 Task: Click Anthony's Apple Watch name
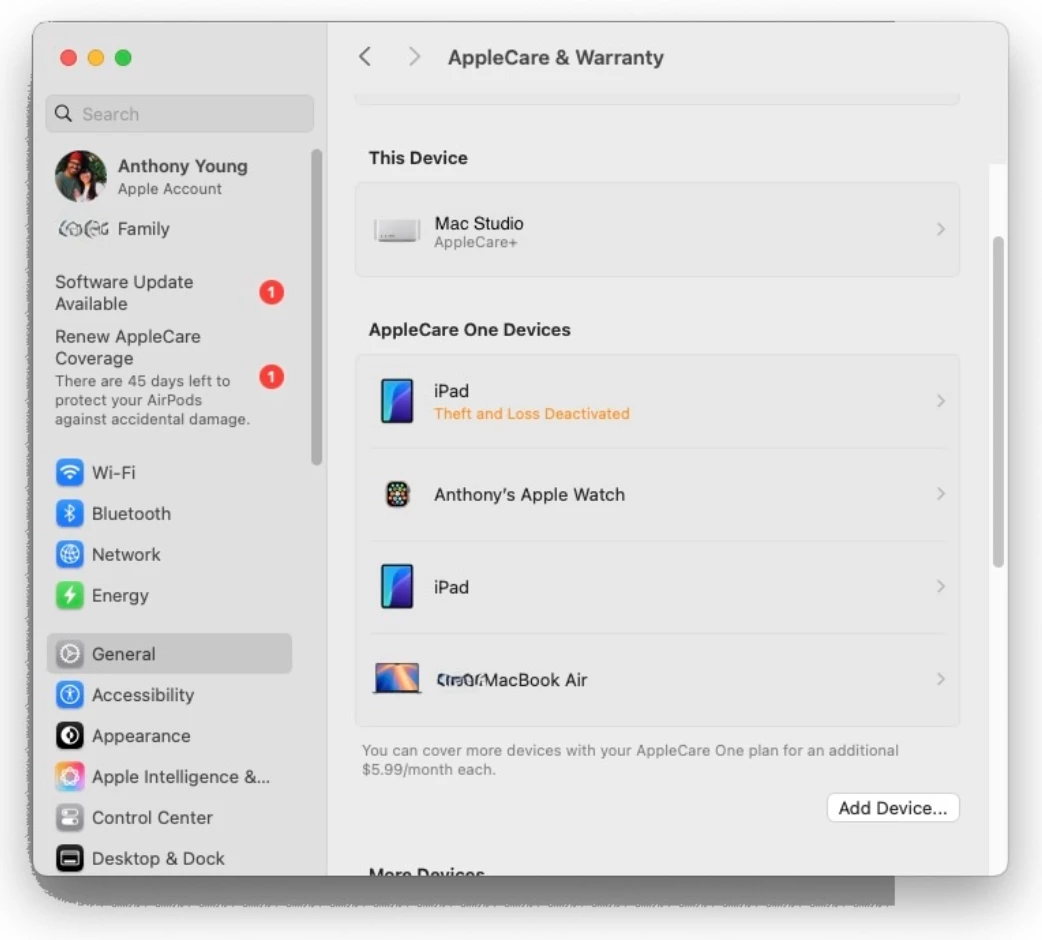(529, 495)
